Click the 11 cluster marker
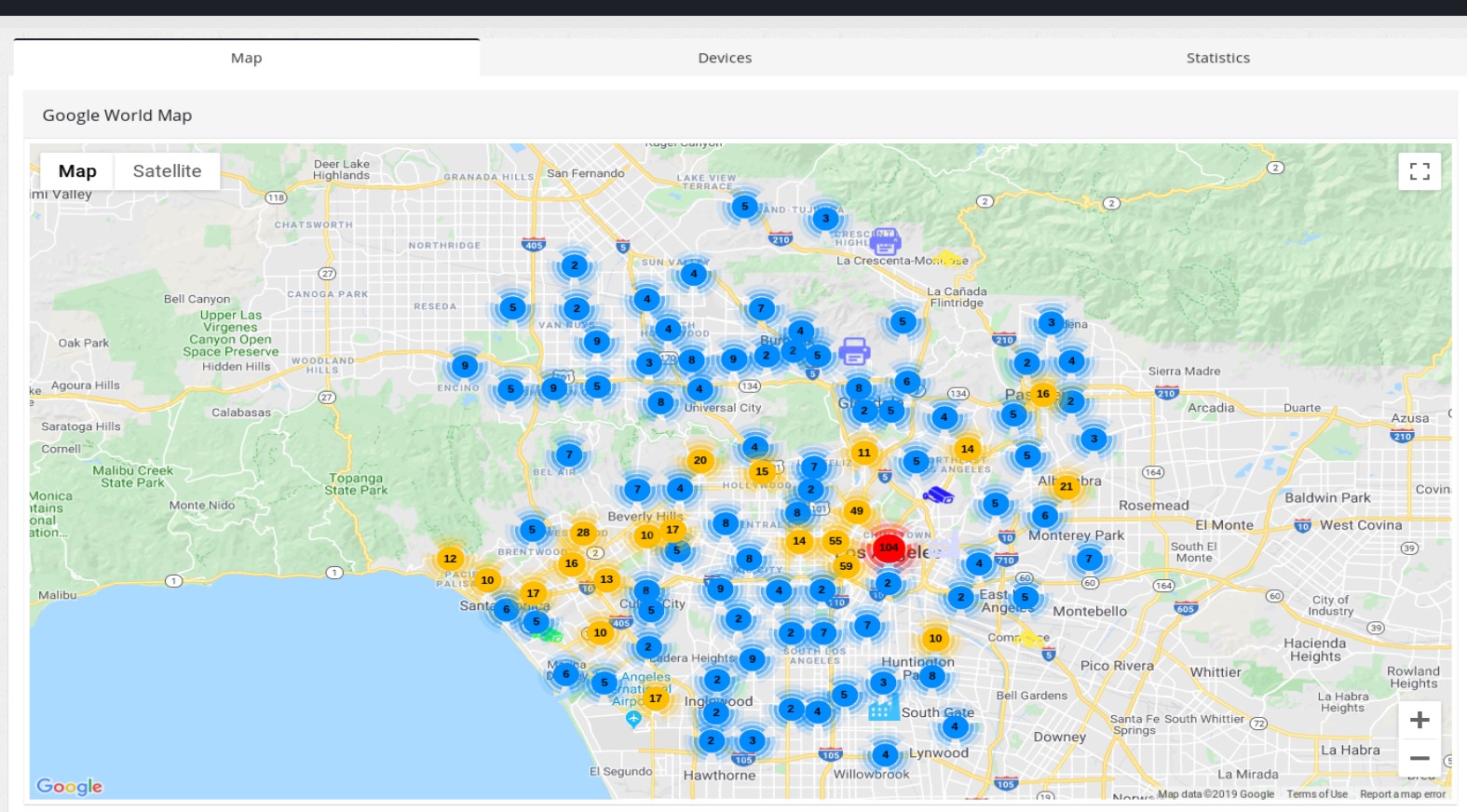The height and width of the screenshot is (812, 1467). click(864, 453)
